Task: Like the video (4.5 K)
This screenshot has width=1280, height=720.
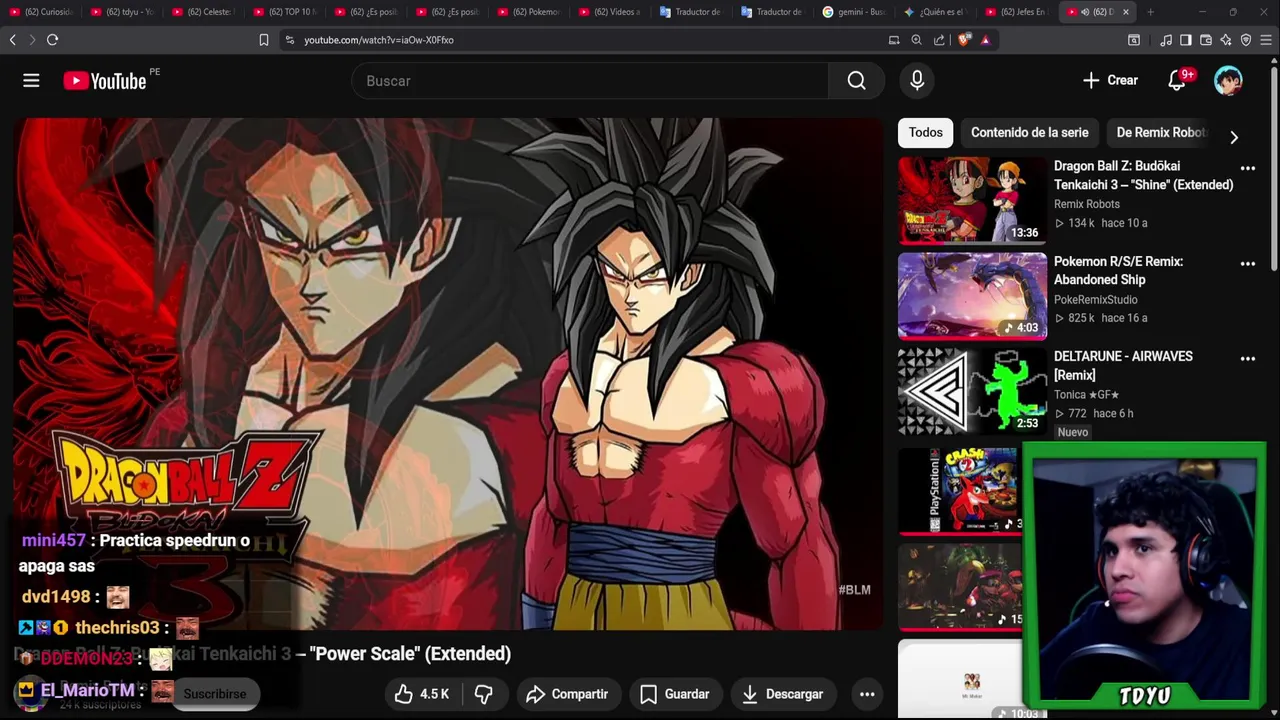Action: click(421, 694)
